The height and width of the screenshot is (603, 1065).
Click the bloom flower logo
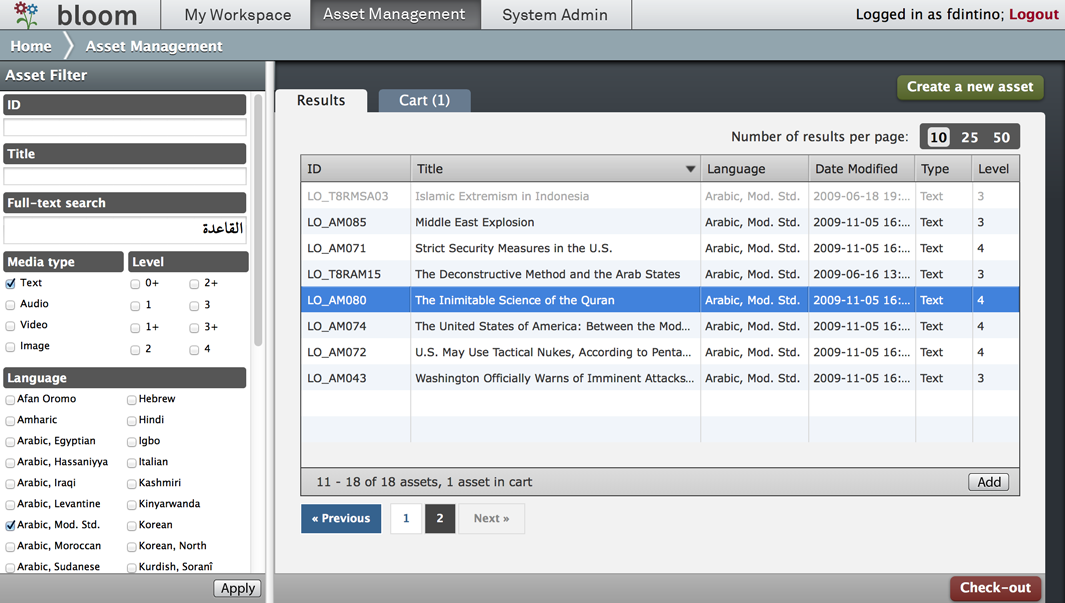point(27,14)
